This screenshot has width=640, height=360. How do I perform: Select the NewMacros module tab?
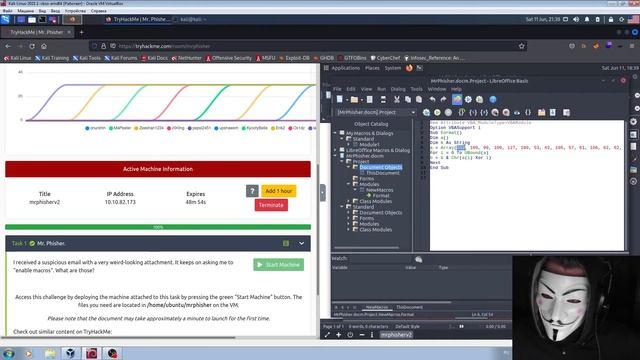click(377, 307)
